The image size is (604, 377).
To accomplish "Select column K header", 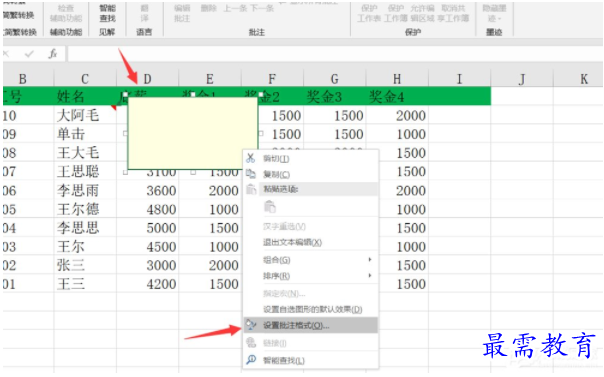I will click(x=579, y=79).
